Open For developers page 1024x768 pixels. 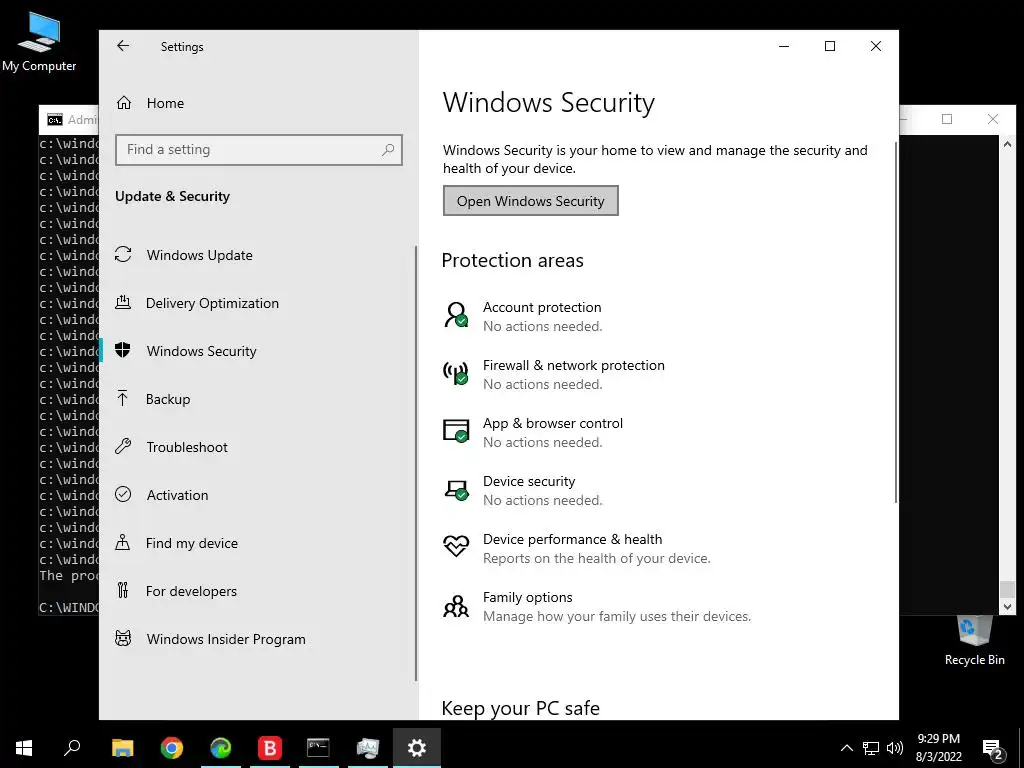[259, 591]
